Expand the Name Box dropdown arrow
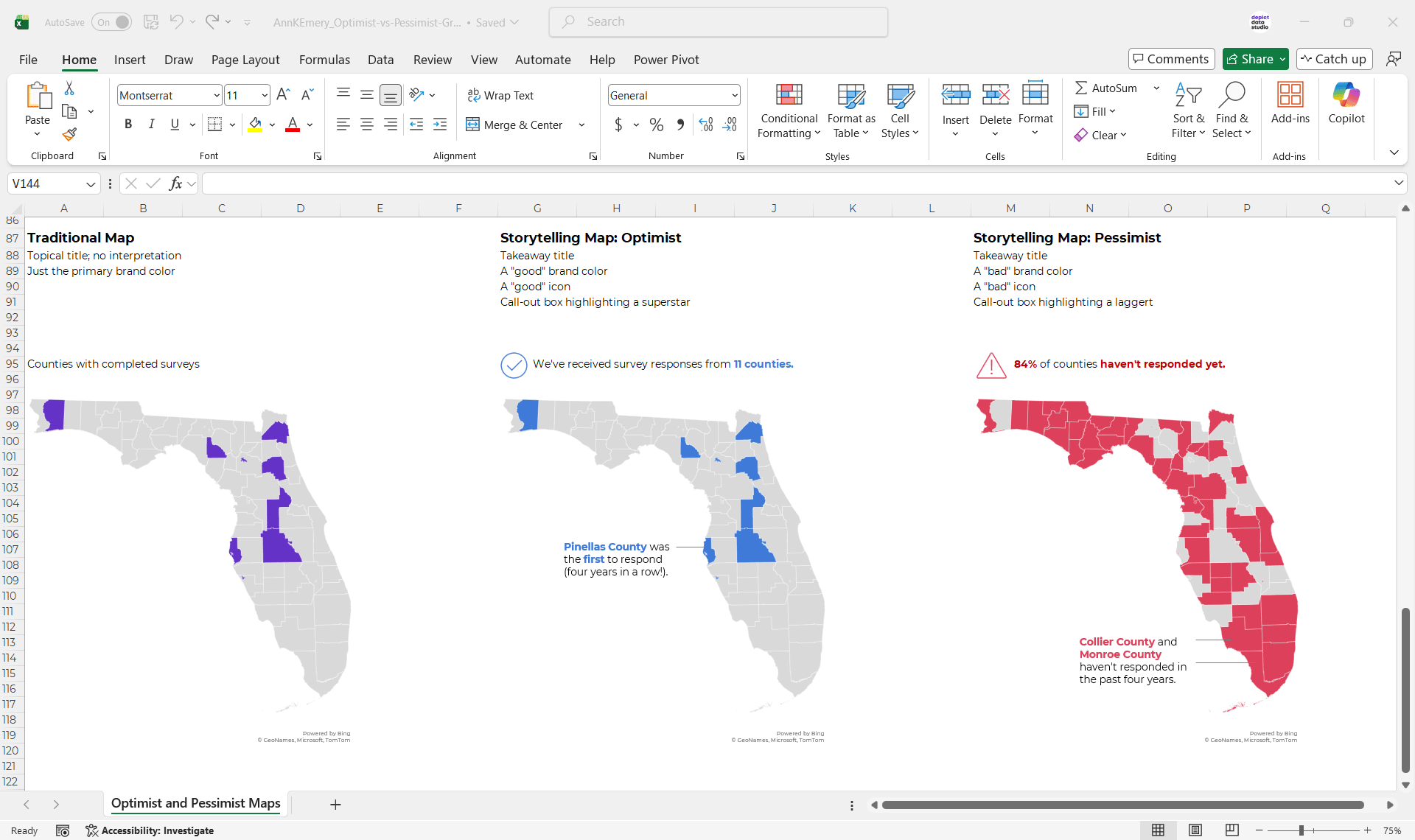1415x840 pixels. tap(91, 183)
